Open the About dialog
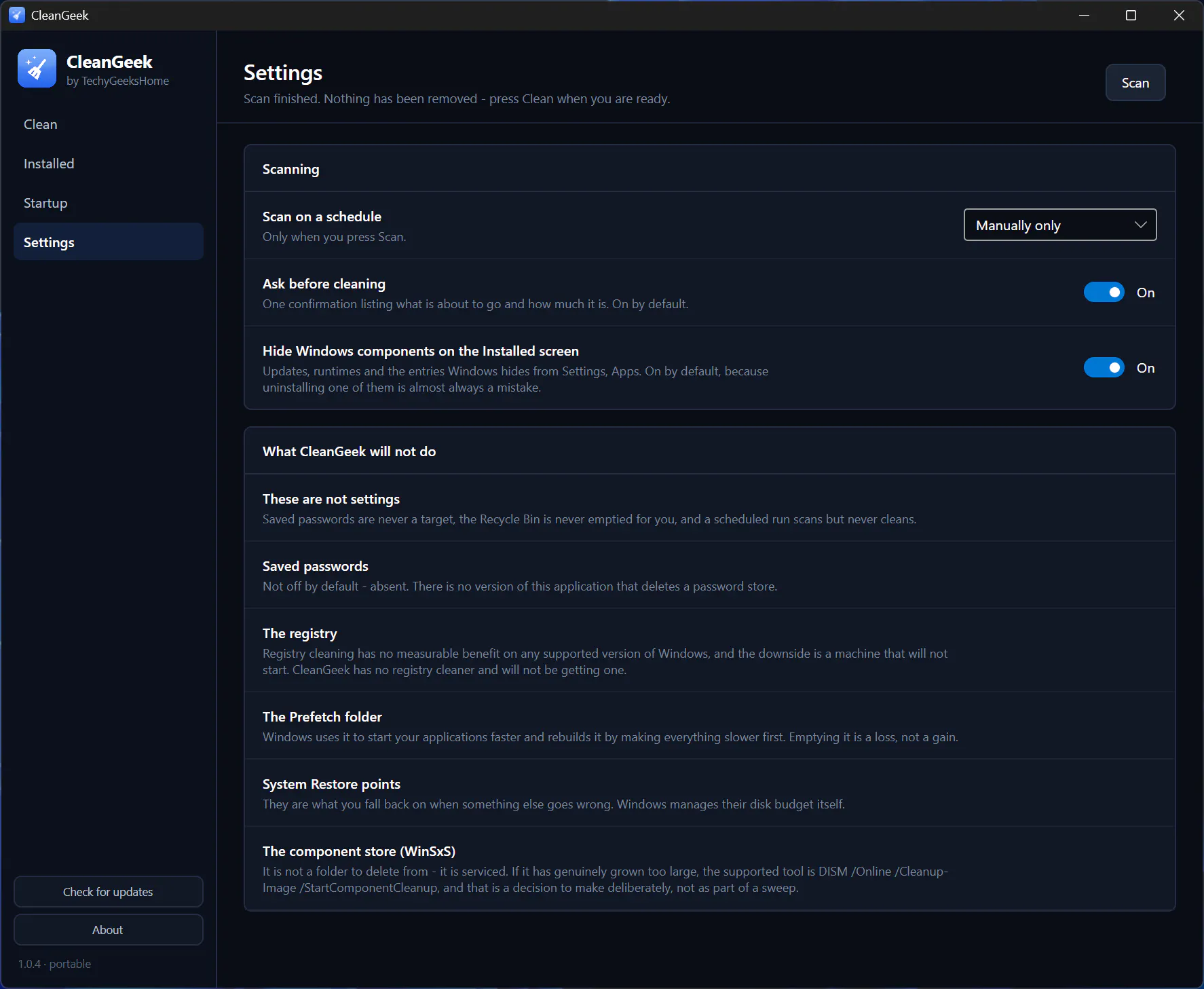The height and width of the screenshot is (989, 1204). point(109,930)
